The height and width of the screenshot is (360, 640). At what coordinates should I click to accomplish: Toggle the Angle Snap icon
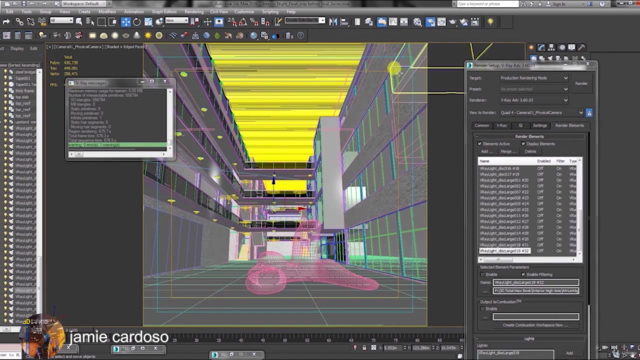click(243, 22)
